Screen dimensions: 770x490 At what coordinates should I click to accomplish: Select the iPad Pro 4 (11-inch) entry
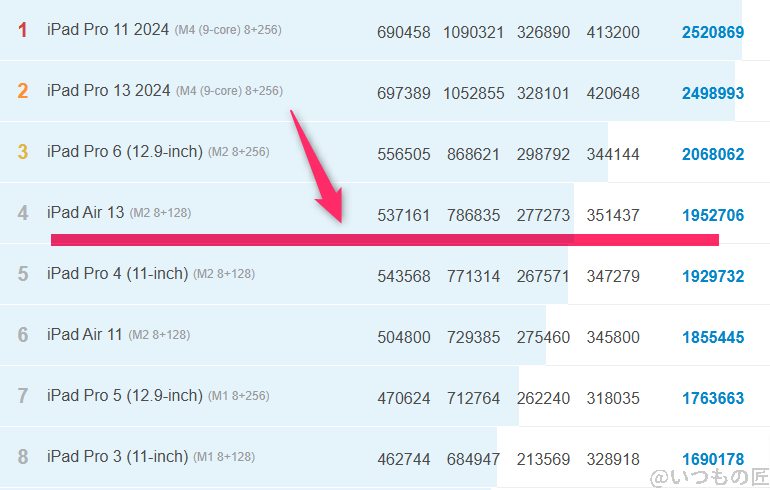point(117,273)
